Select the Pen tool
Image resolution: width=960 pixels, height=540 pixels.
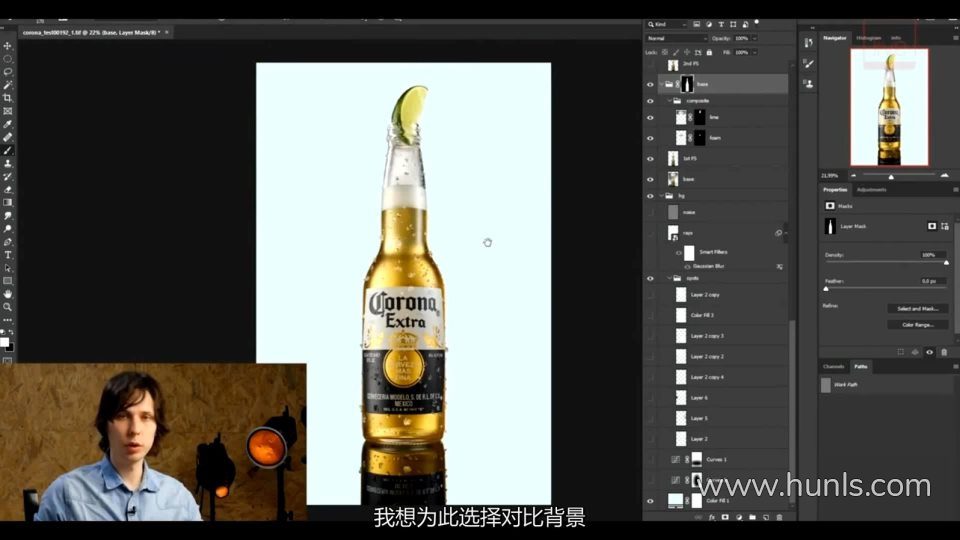7,242
